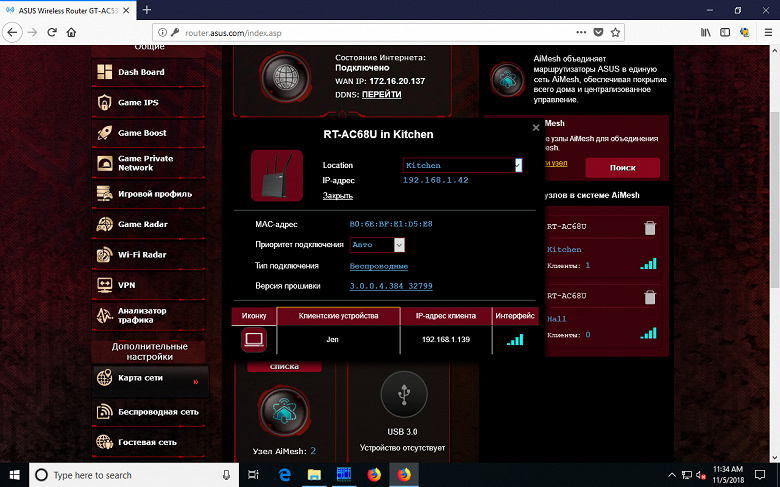Click the Беспроводные connection type link
780x487 pixels.
379,266
